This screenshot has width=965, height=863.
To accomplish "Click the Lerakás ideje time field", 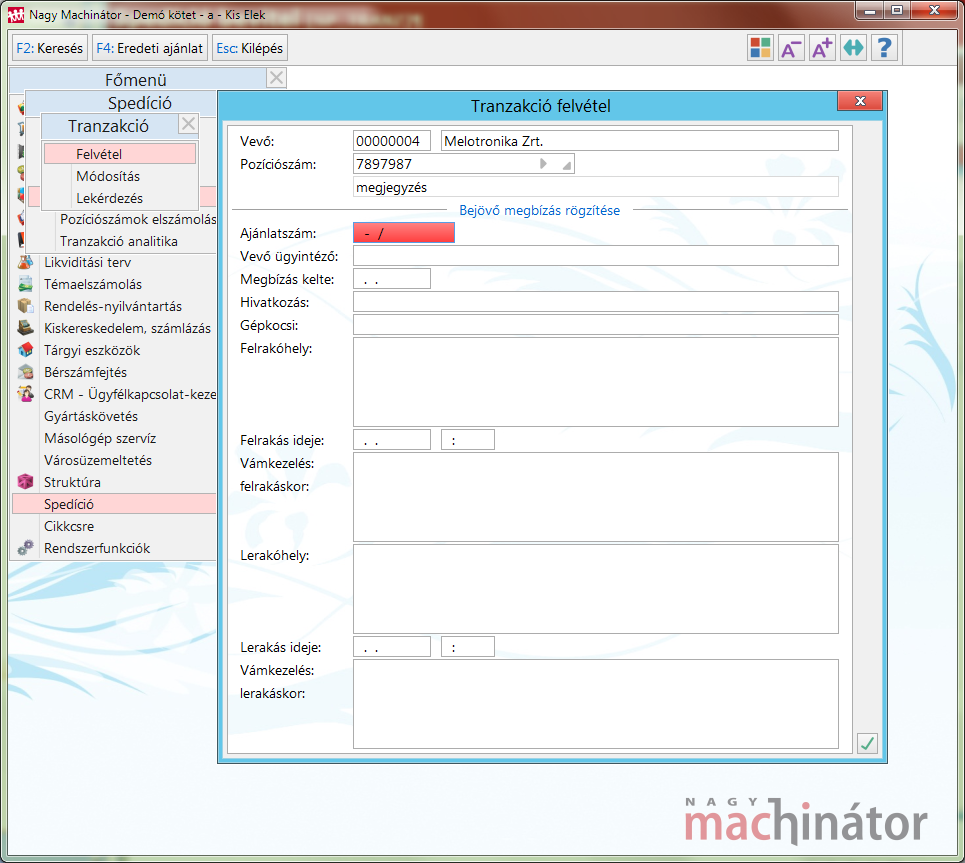I will tap(468, 646).
